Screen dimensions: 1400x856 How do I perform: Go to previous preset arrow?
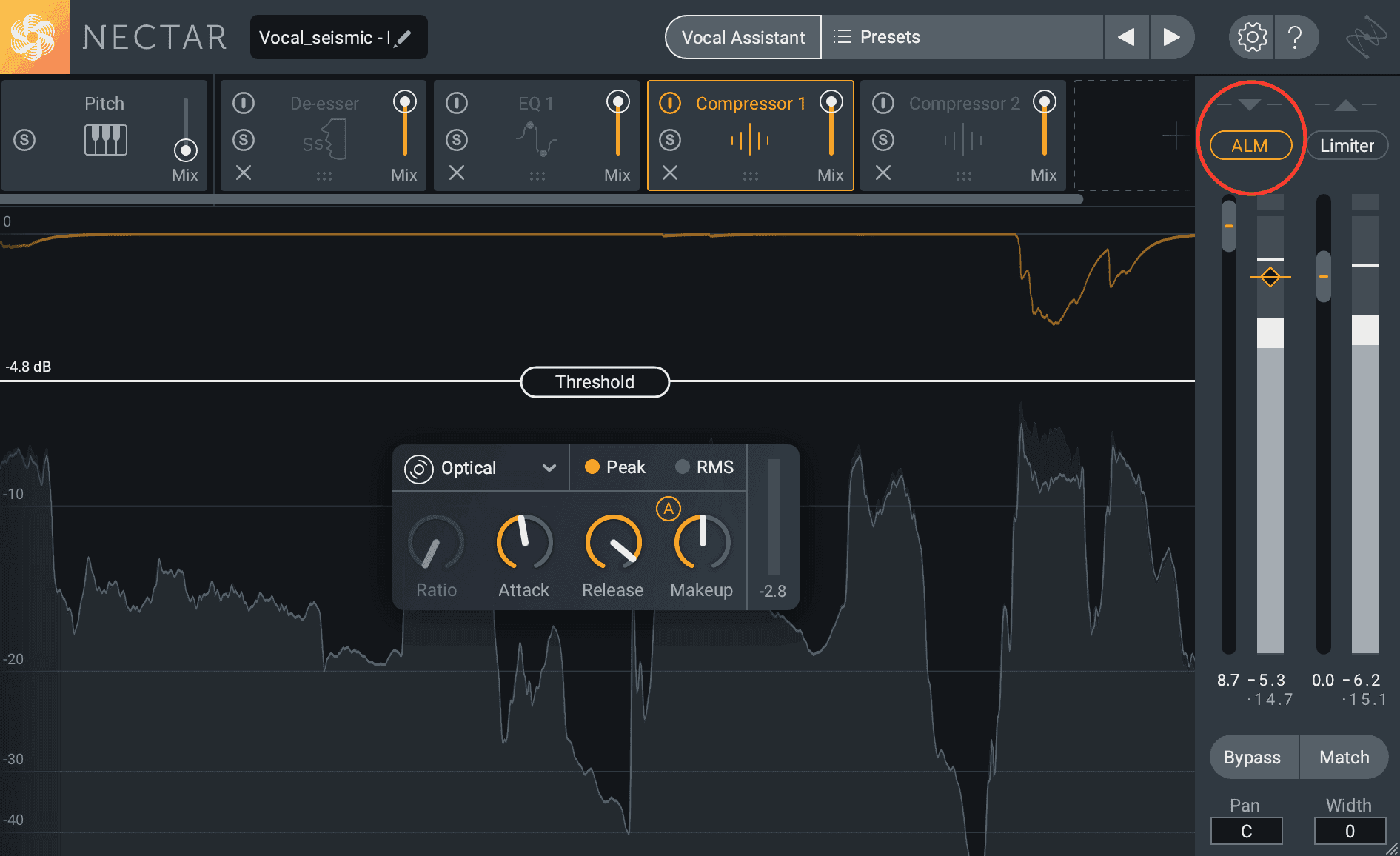(1126, 37)
